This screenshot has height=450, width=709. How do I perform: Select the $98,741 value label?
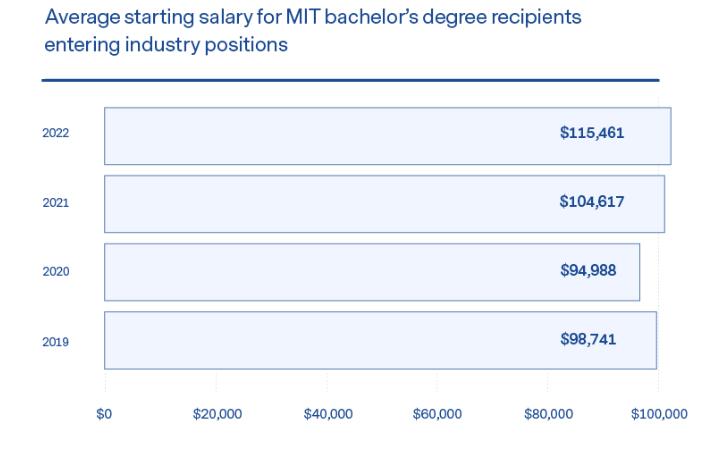click(588, 339)
